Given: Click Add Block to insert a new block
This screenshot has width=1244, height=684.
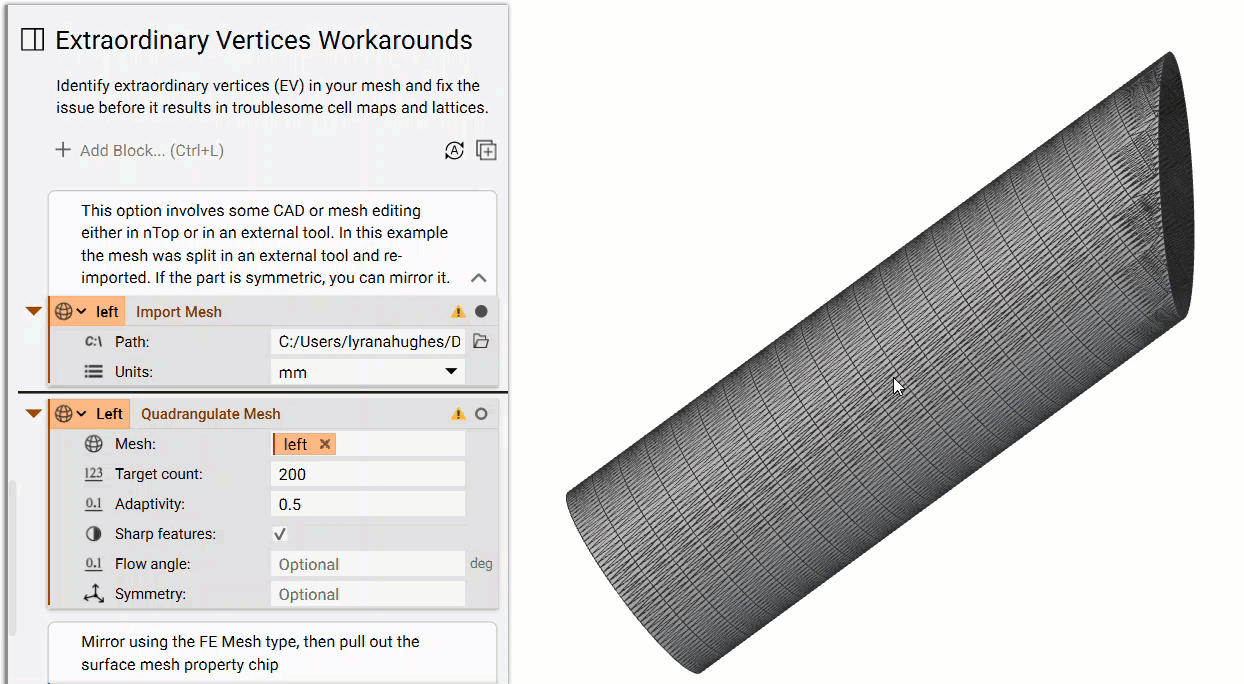Looking at the screenshot, I should tap(120, 150).
